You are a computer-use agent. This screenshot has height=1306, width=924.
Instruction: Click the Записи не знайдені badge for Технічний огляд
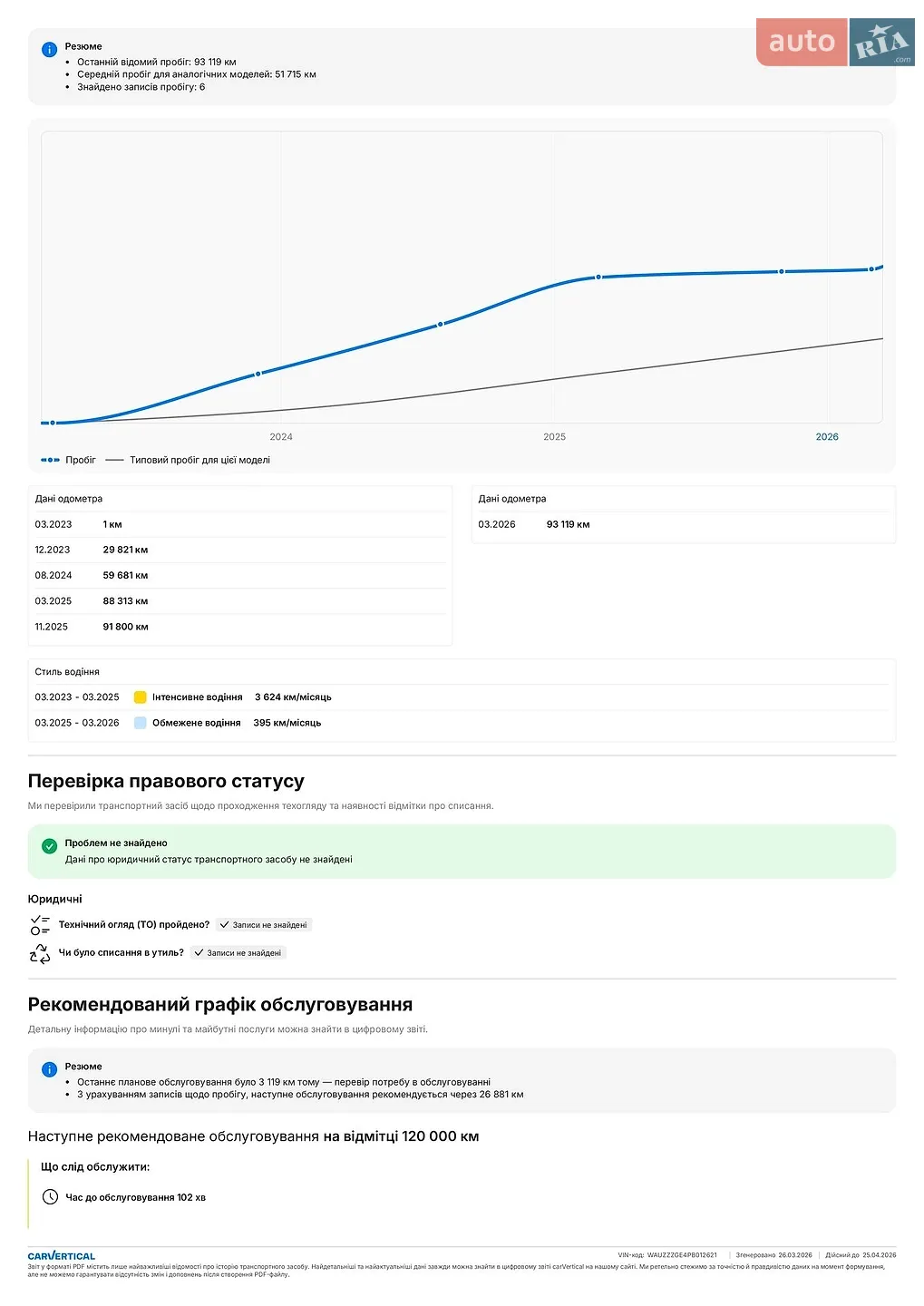(x=263, y=925)
